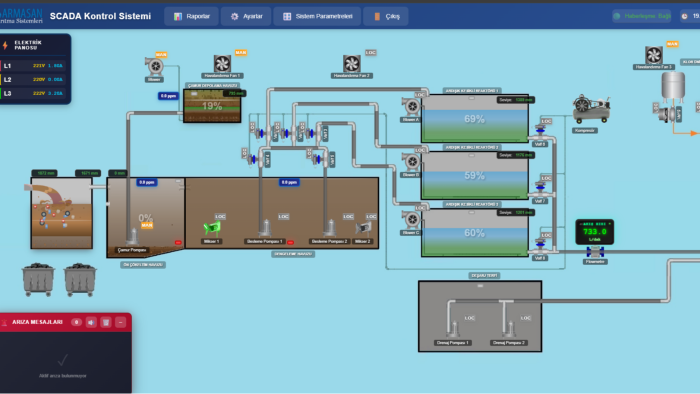700x394 pixels.
Task: Toggle LOC badge of Drenaj Pompası 2
Action: [526, 318]
